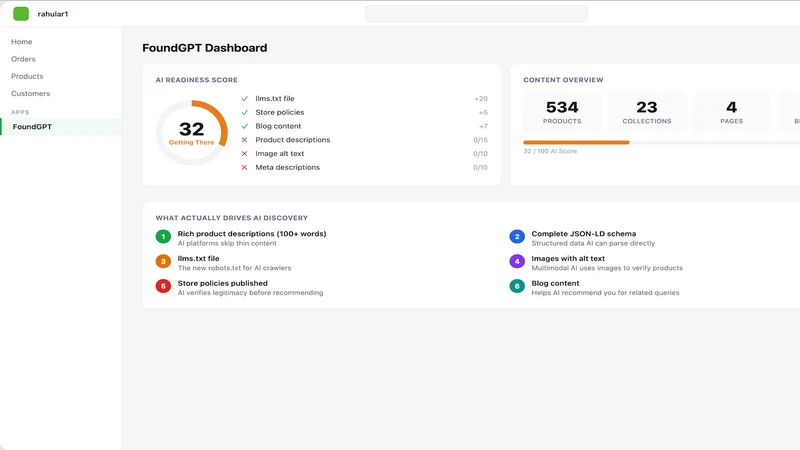The width and height of the screenshot is (800, 450).
Task: Click the 32 score gauge
Action: [192, 133]
